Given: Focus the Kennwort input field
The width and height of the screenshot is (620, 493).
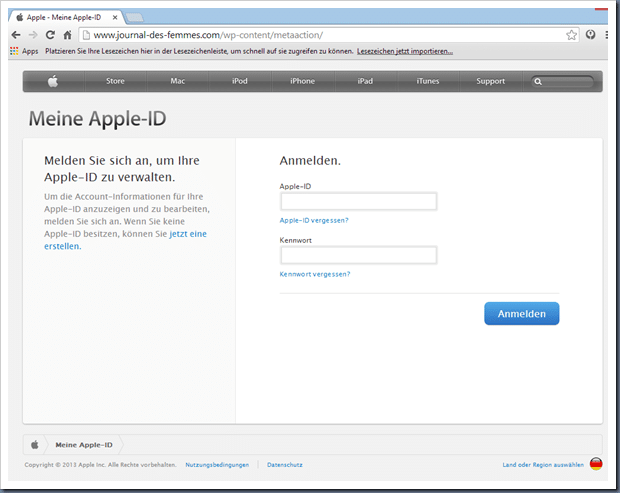Looking at the screenshot, I should coord(359,255).
